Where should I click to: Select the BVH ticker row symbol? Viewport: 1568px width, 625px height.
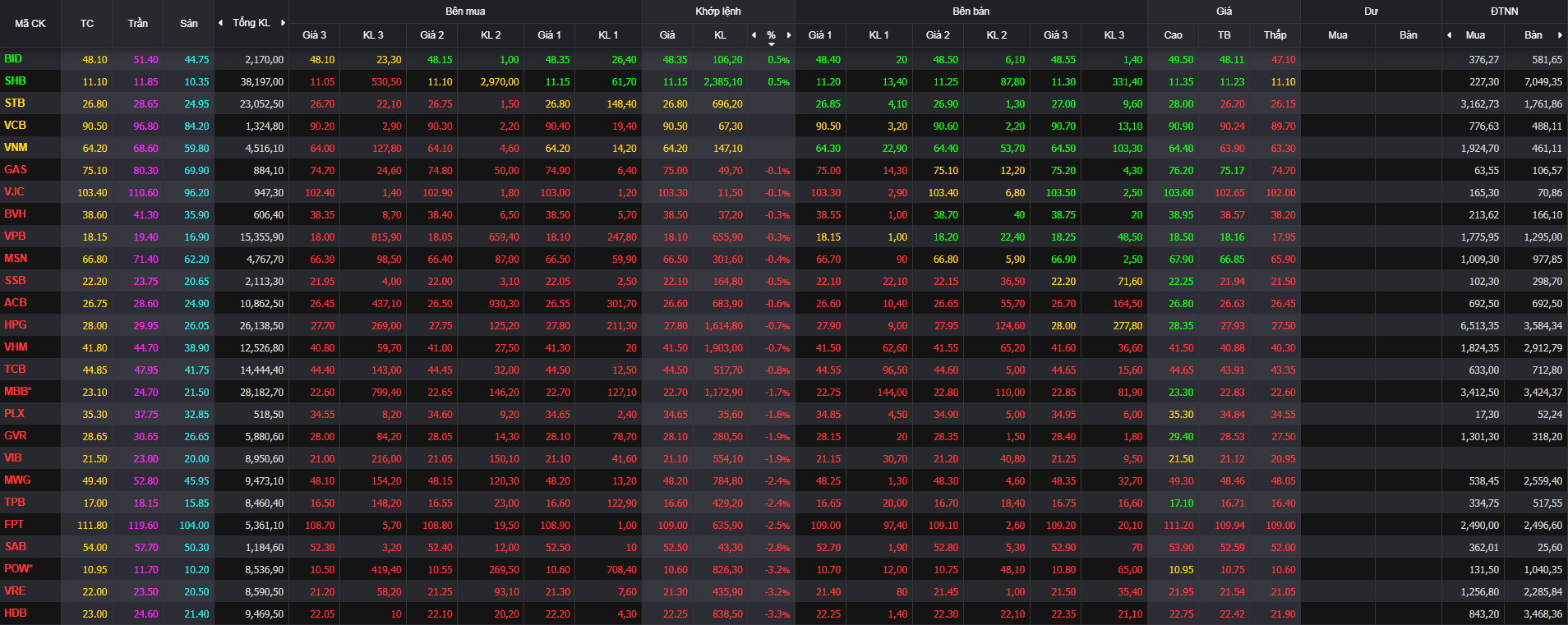pyautogui.click(x=15, y=214)
